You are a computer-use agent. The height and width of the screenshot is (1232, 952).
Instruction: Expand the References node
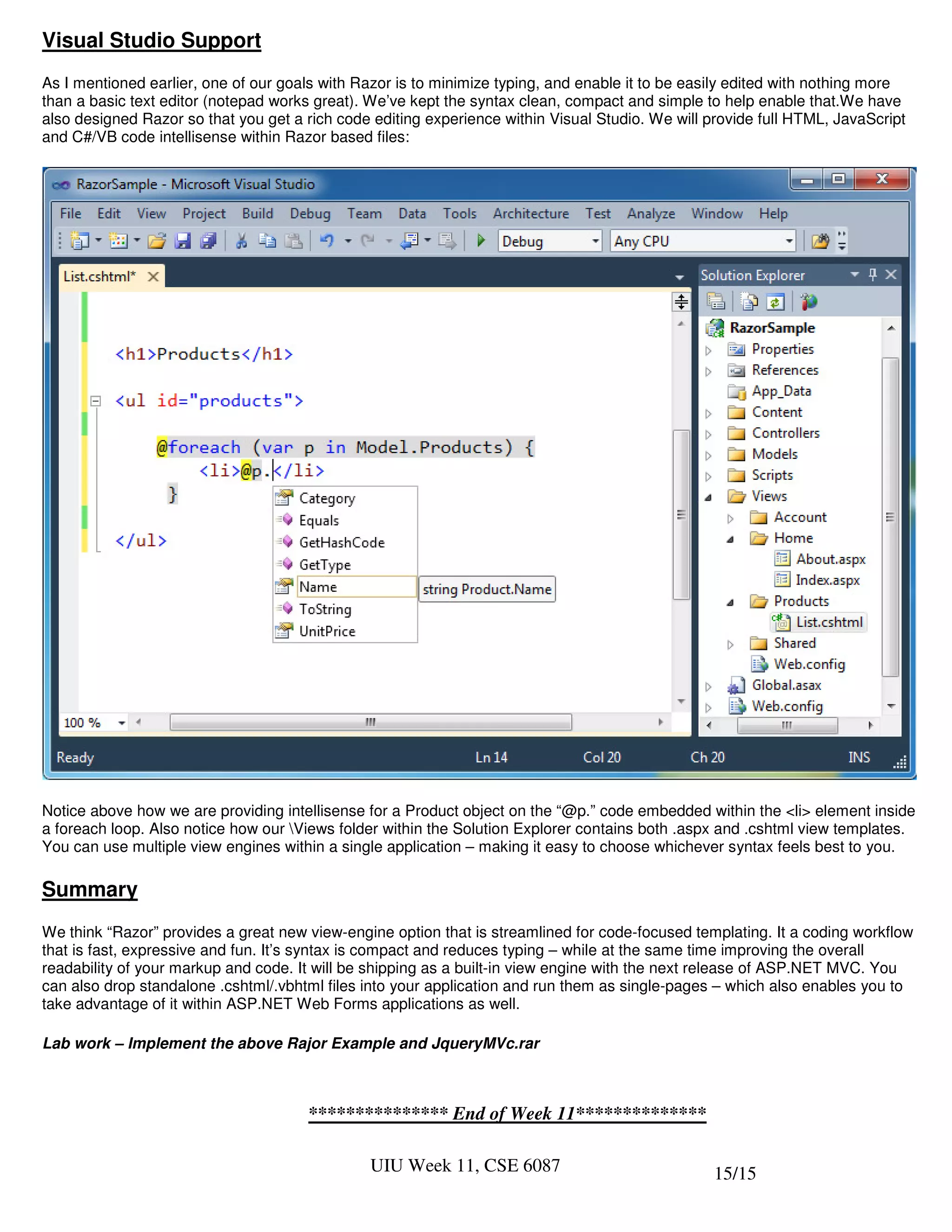(708, 371)
